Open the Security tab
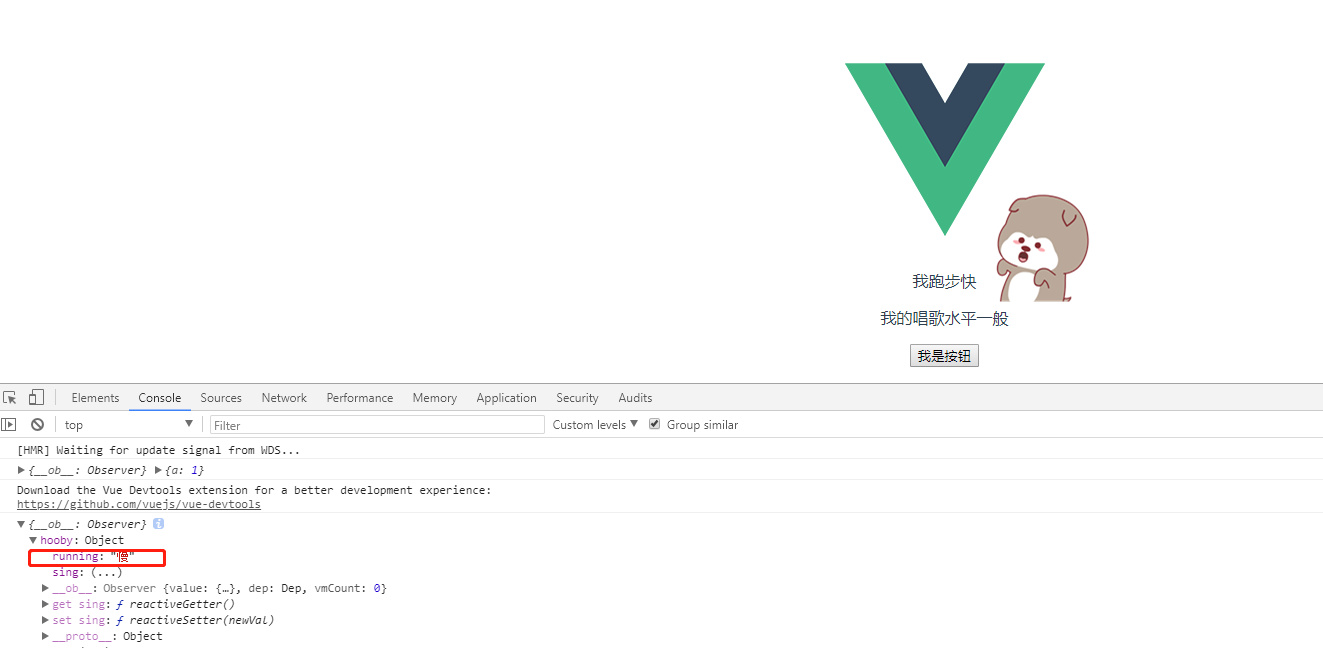The width and height of the screenshot is (1323, 648). [x=577, y=397]
